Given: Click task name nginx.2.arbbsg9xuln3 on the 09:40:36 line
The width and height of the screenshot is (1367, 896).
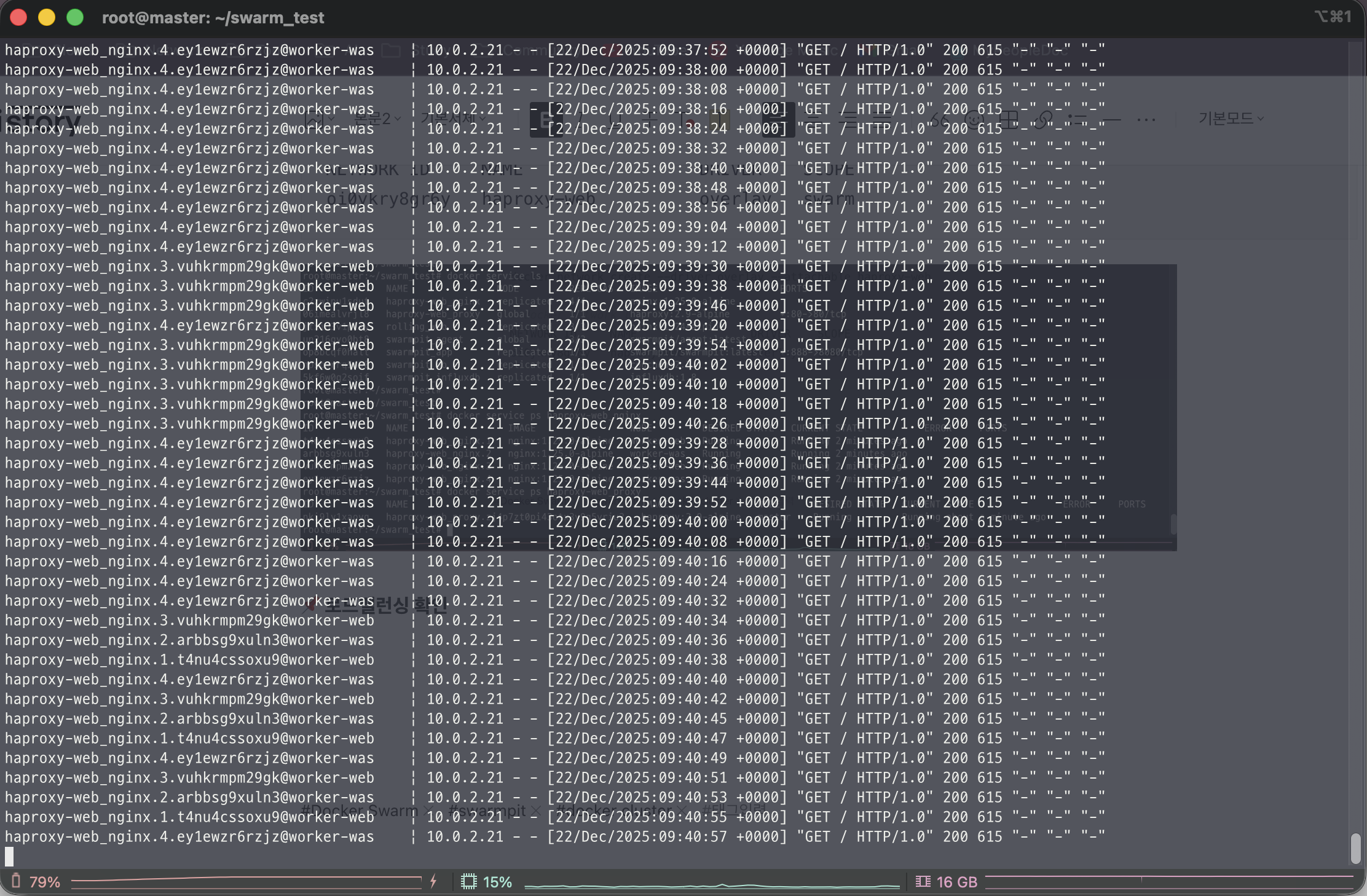Looking at the screenshot, I should pos(194,640).
